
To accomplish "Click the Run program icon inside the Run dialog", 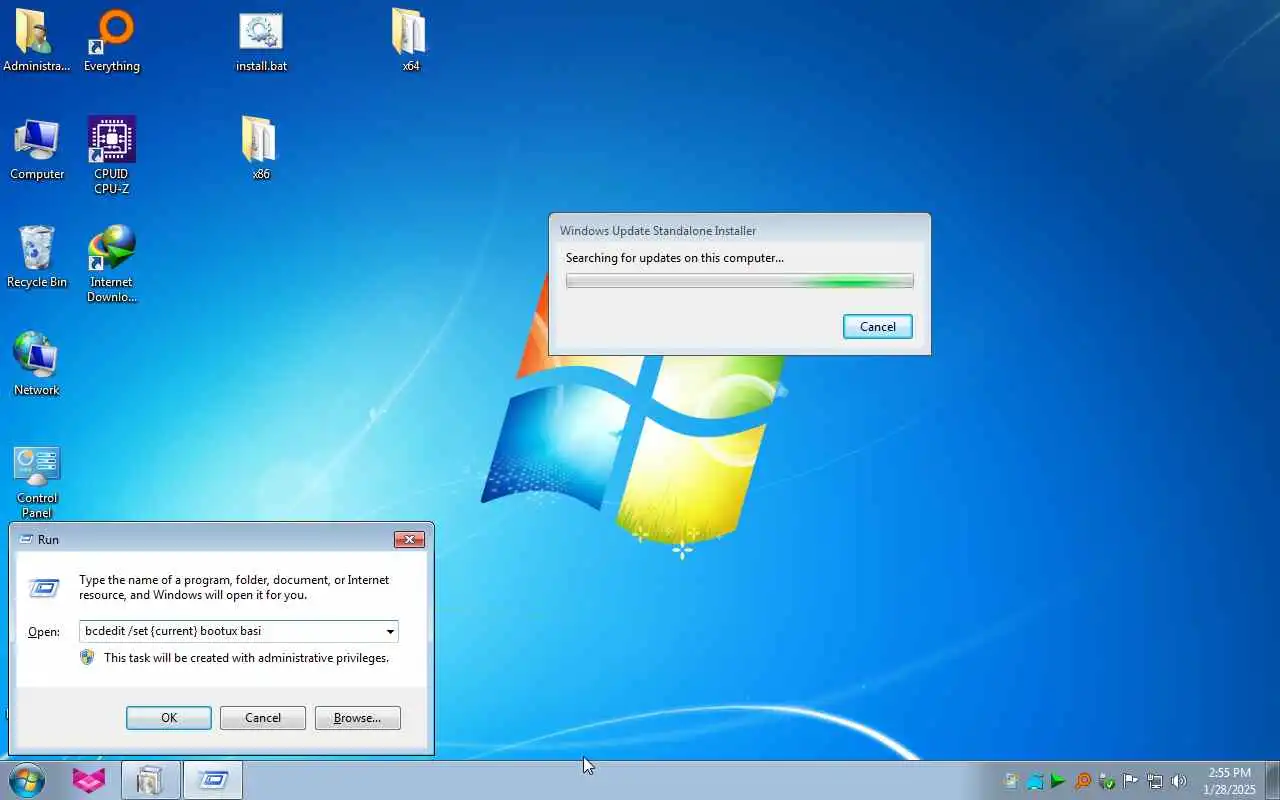I will [44, 588].
